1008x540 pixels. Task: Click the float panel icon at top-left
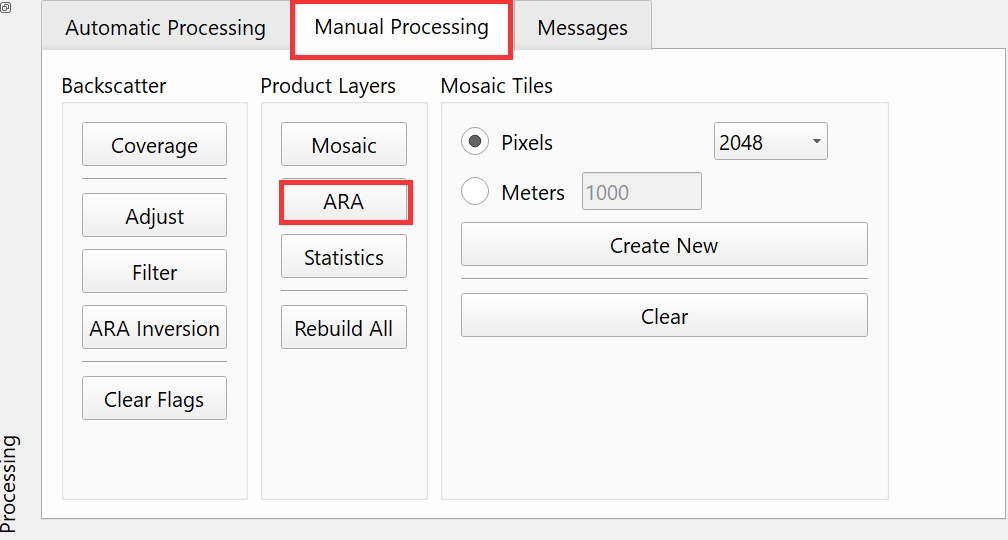pos(6,8)
